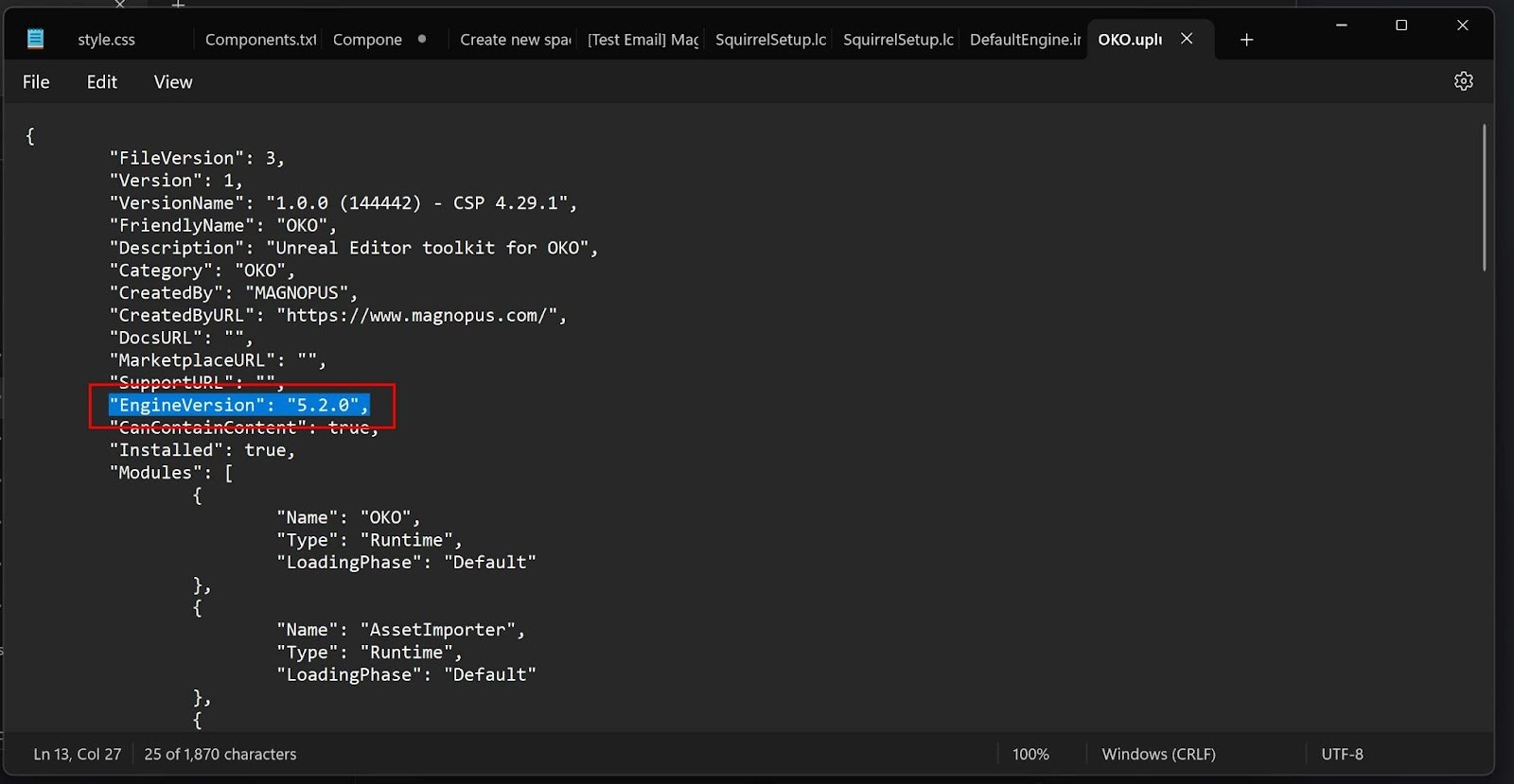1514x784 pixels.
Task: Click the "Name": "OKO" module line
Action: tap(348, 517)
